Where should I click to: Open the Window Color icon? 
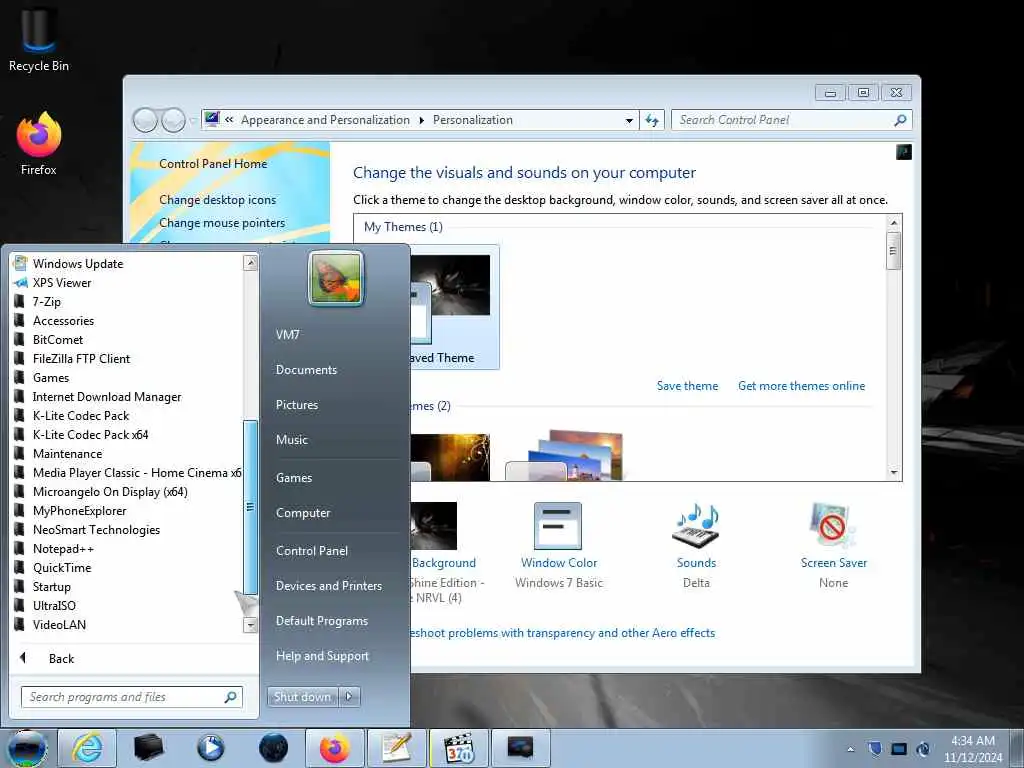558,526
